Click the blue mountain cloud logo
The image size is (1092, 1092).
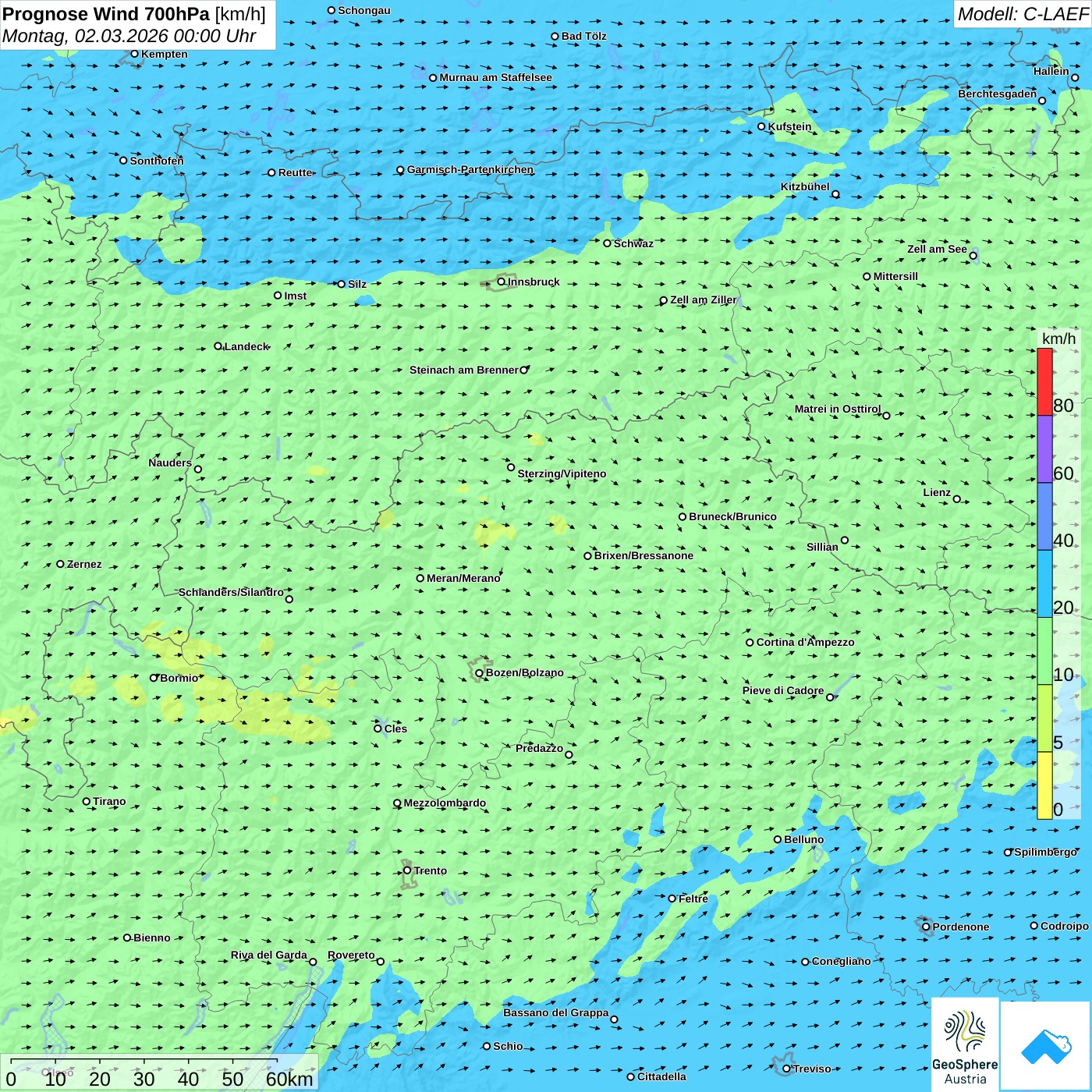coord(1045,1046)
